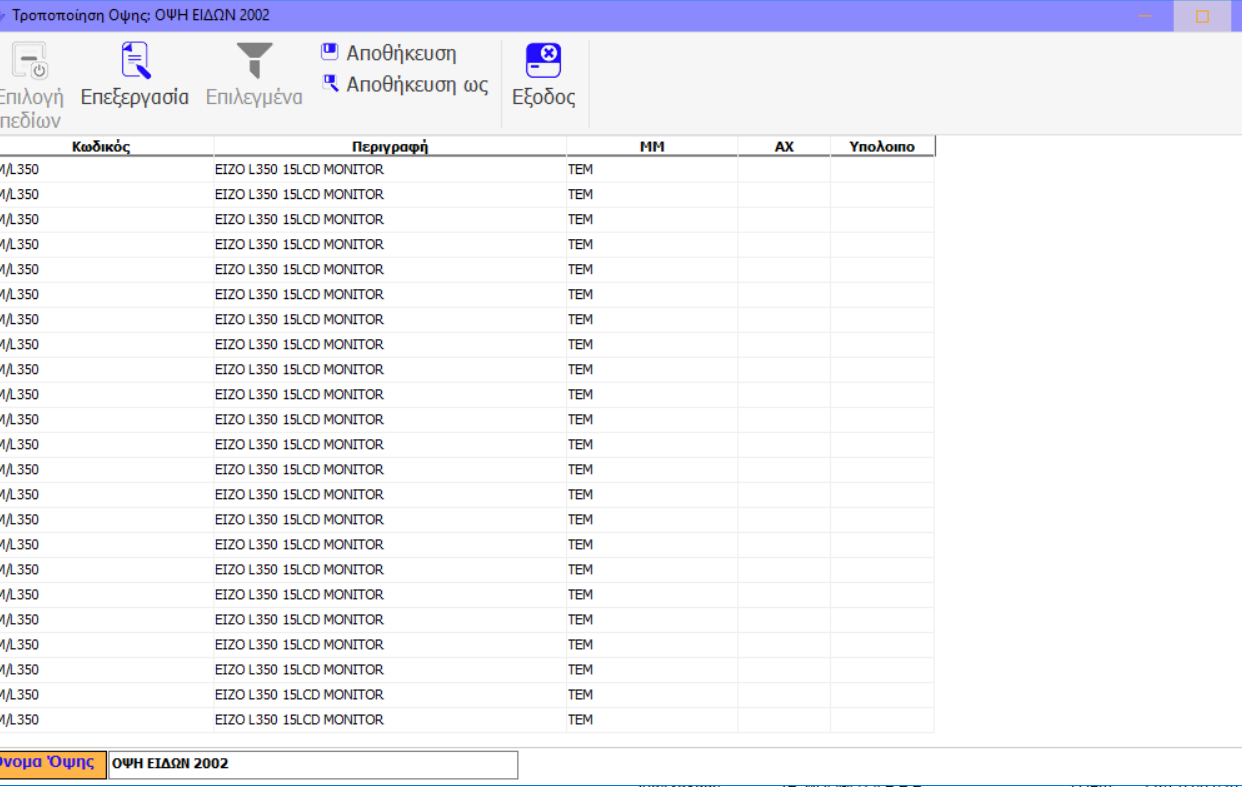Maximize the Τροποποίηση Οψης window
This screenshot has width=1242, height=787.
pos(1202,16)
